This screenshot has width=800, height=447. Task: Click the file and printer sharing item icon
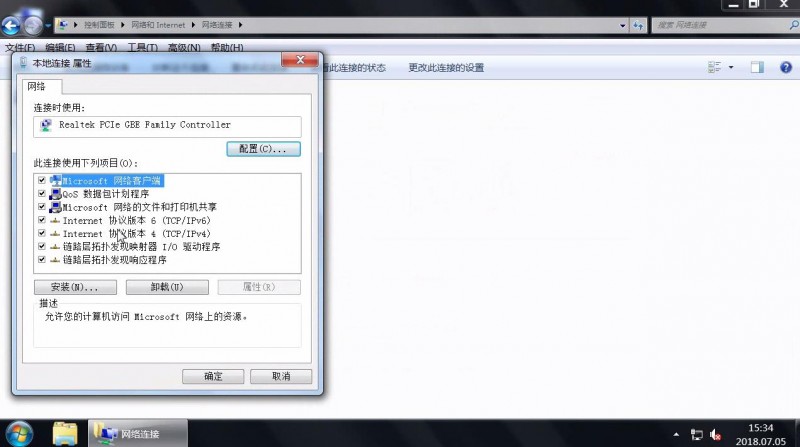click(55, 207)
